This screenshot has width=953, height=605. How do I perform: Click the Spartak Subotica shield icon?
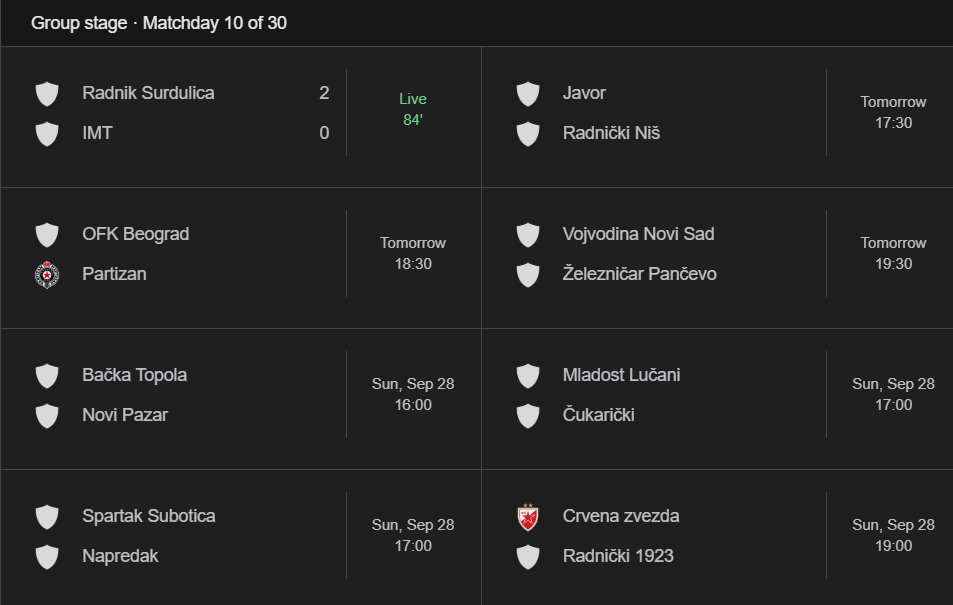(47, 517)
